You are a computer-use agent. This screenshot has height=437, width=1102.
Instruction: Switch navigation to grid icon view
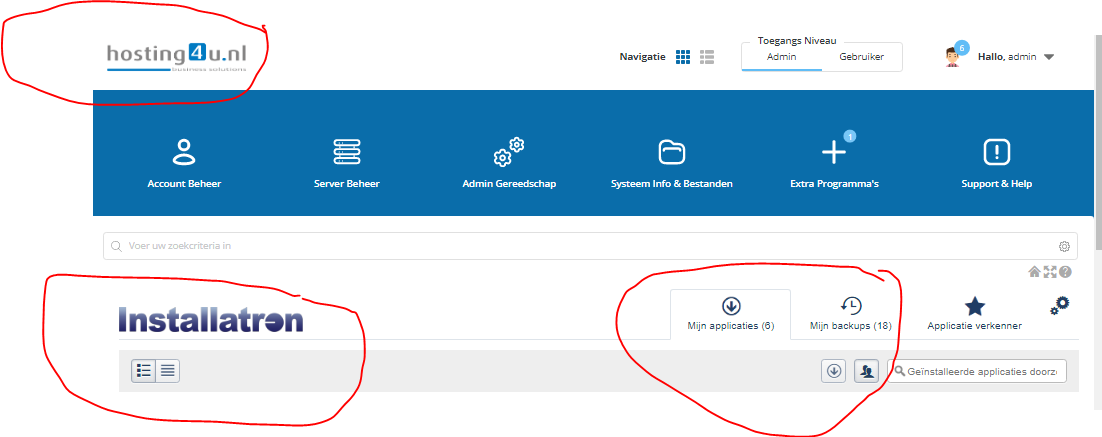682,57
